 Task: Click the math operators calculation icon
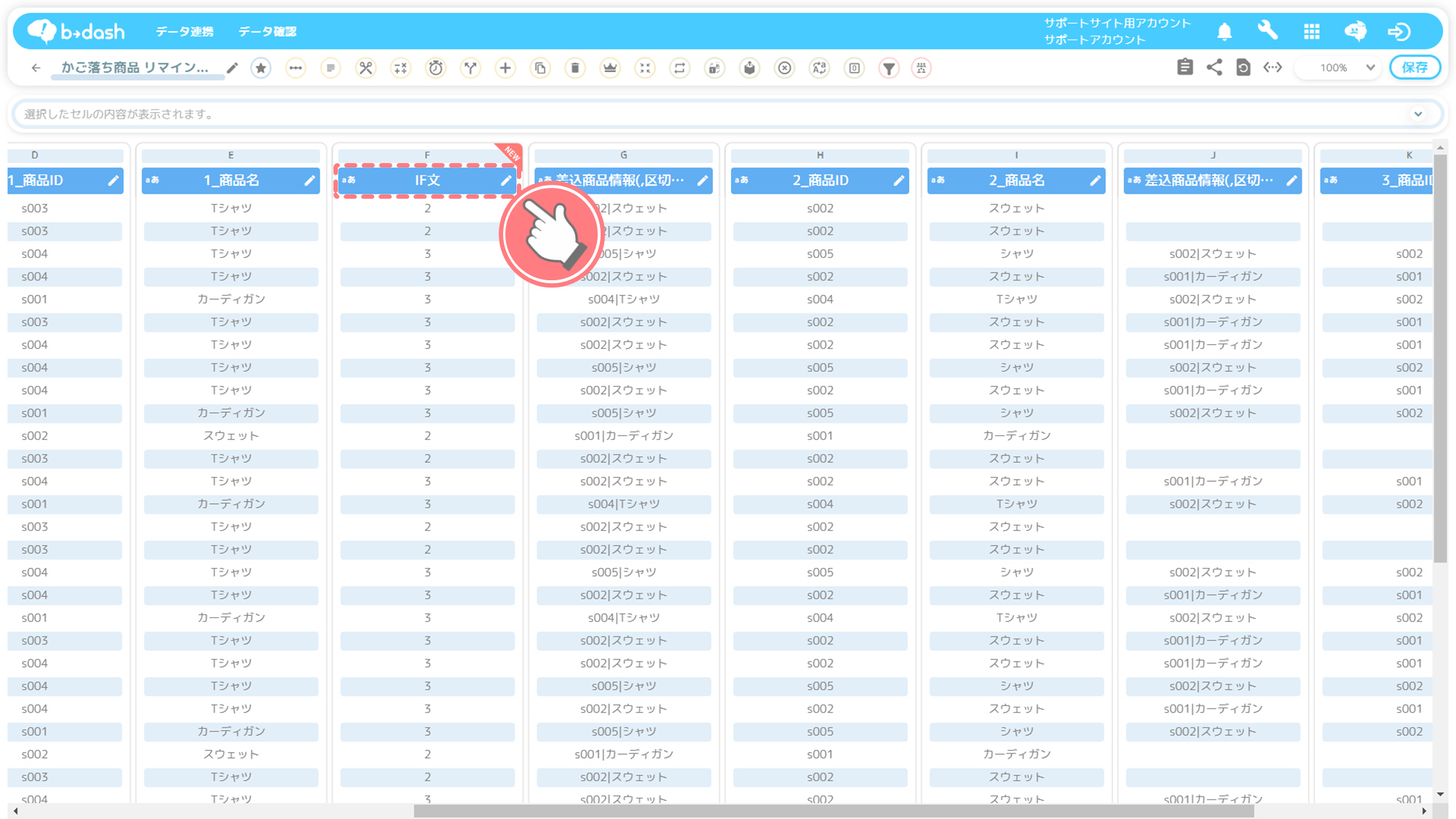pyautogui.click(x=400, y=68)
